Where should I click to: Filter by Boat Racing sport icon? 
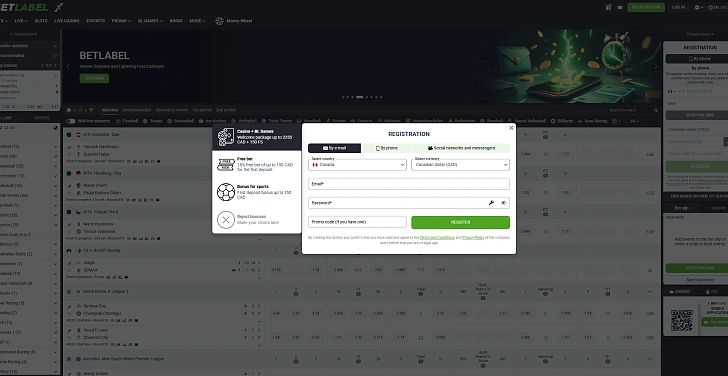pyautogui.click(x=580, y=121)
